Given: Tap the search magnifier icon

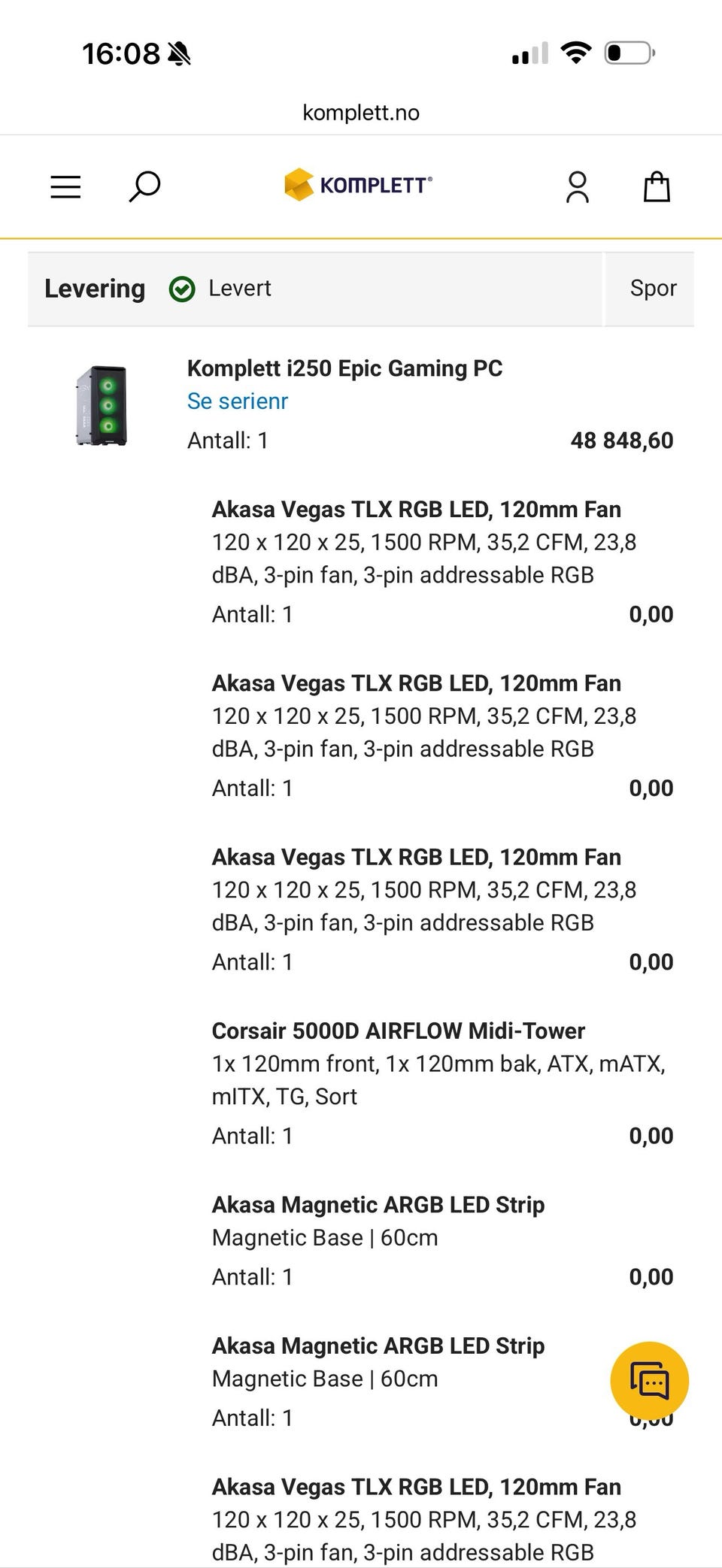Looking at the screenshot, I should click(144, 186).
